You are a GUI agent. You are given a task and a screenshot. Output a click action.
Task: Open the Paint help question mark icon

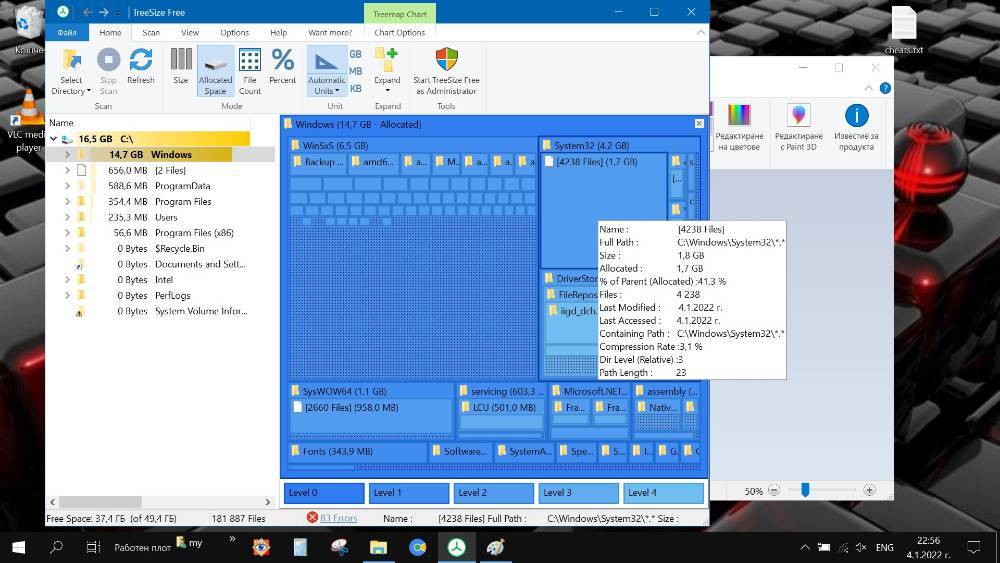pos(885,88)
